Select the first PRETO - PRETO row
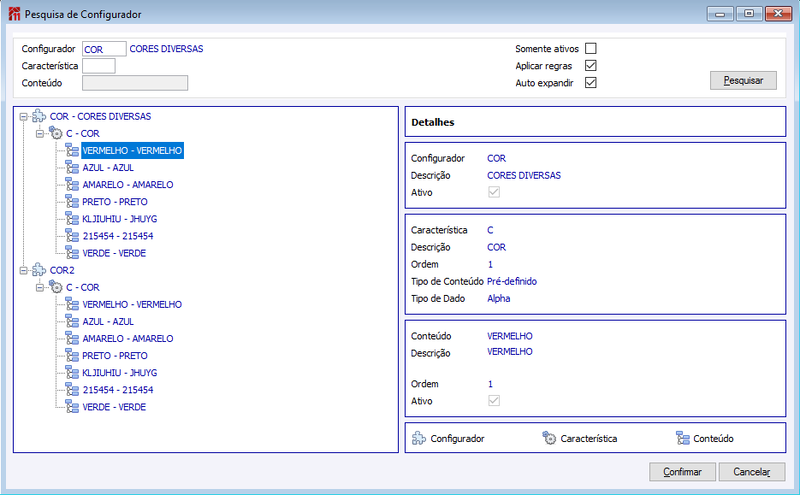The image size is (800, 495). pyautogui.click(x=115, y=202)
